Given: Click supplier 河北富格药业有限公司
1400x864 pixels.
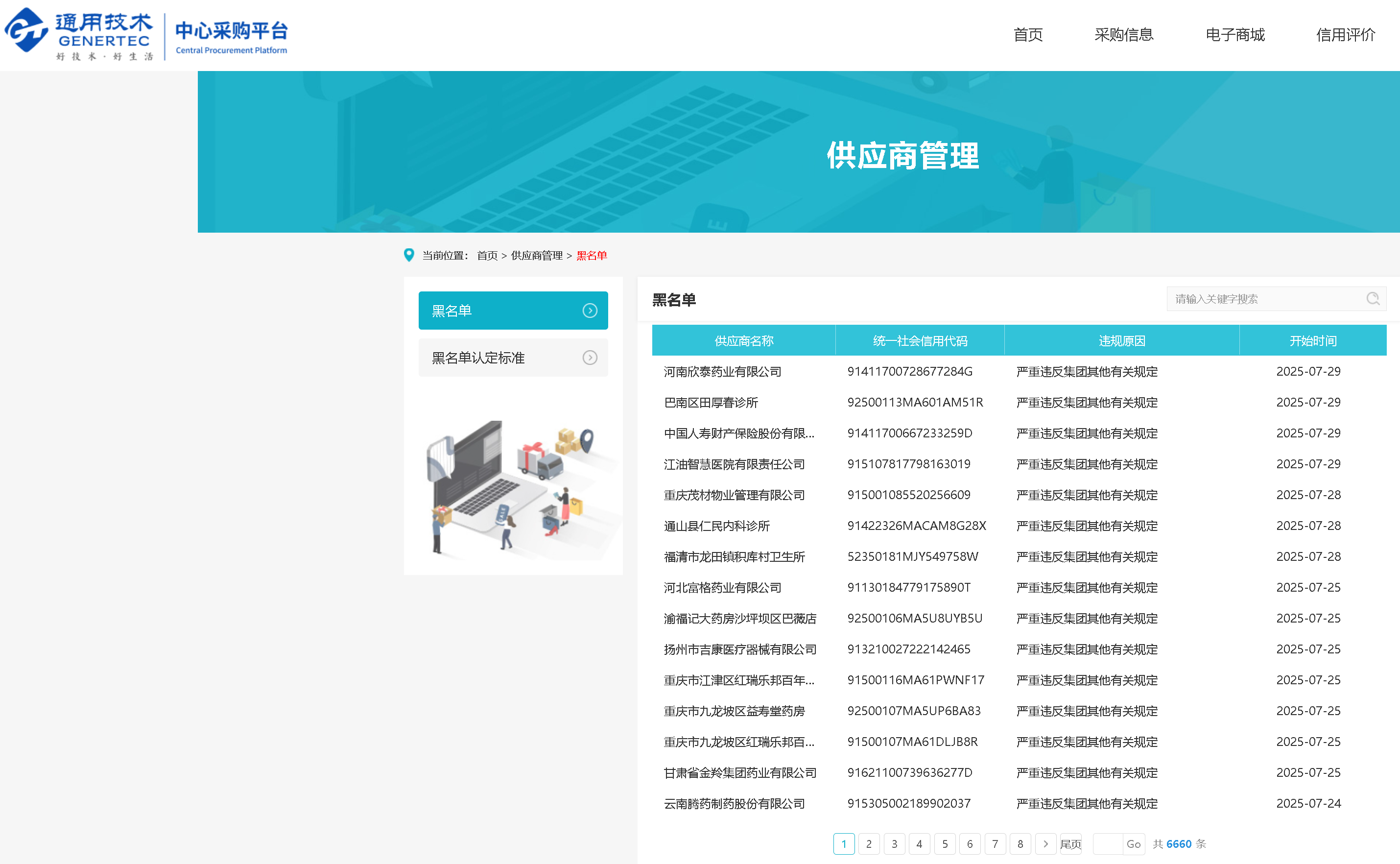Looking at the screenshot, I should [723, 587].
